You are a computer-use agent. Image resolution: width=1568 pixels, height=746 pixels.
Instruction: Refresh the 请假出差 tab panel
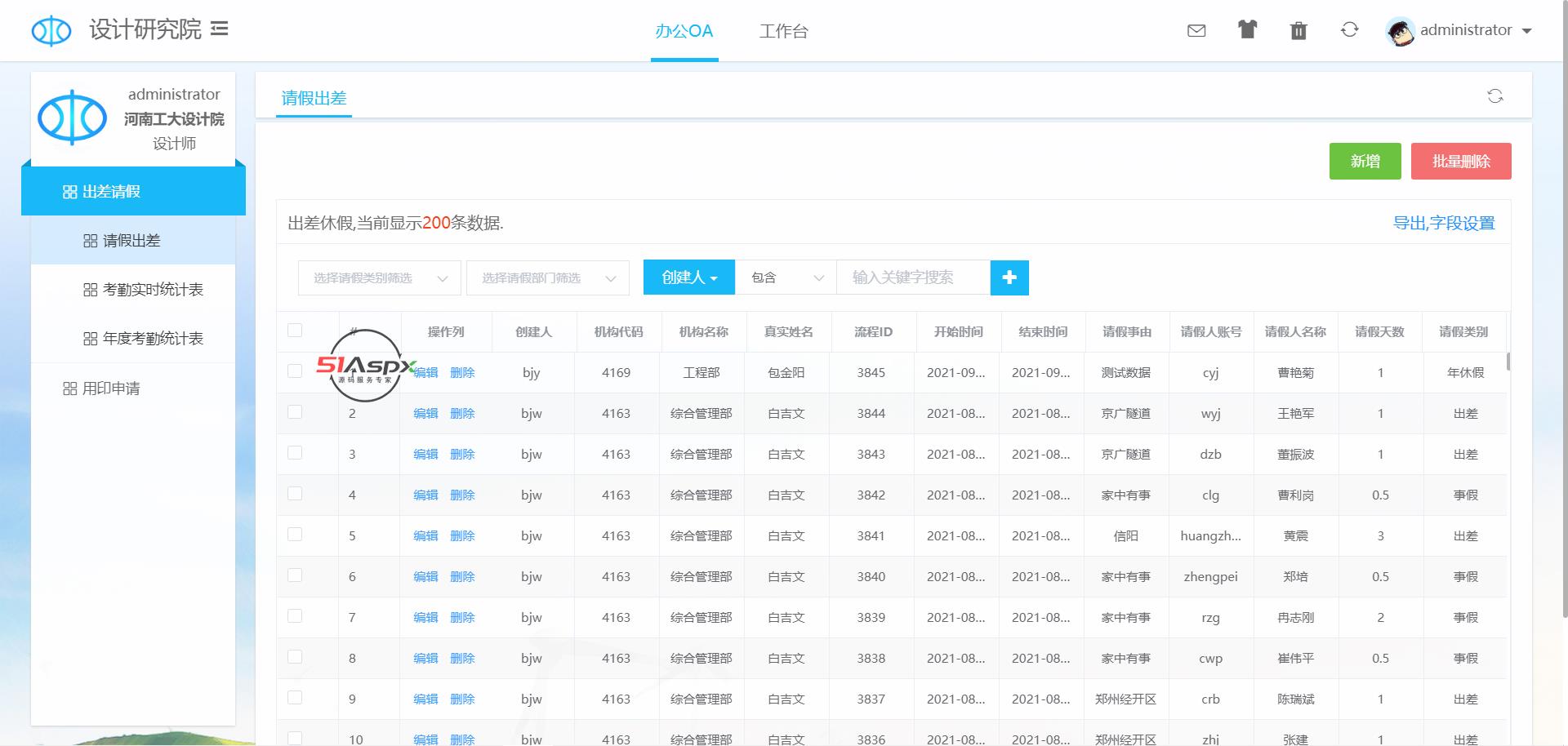click(x=1494, y=96)
